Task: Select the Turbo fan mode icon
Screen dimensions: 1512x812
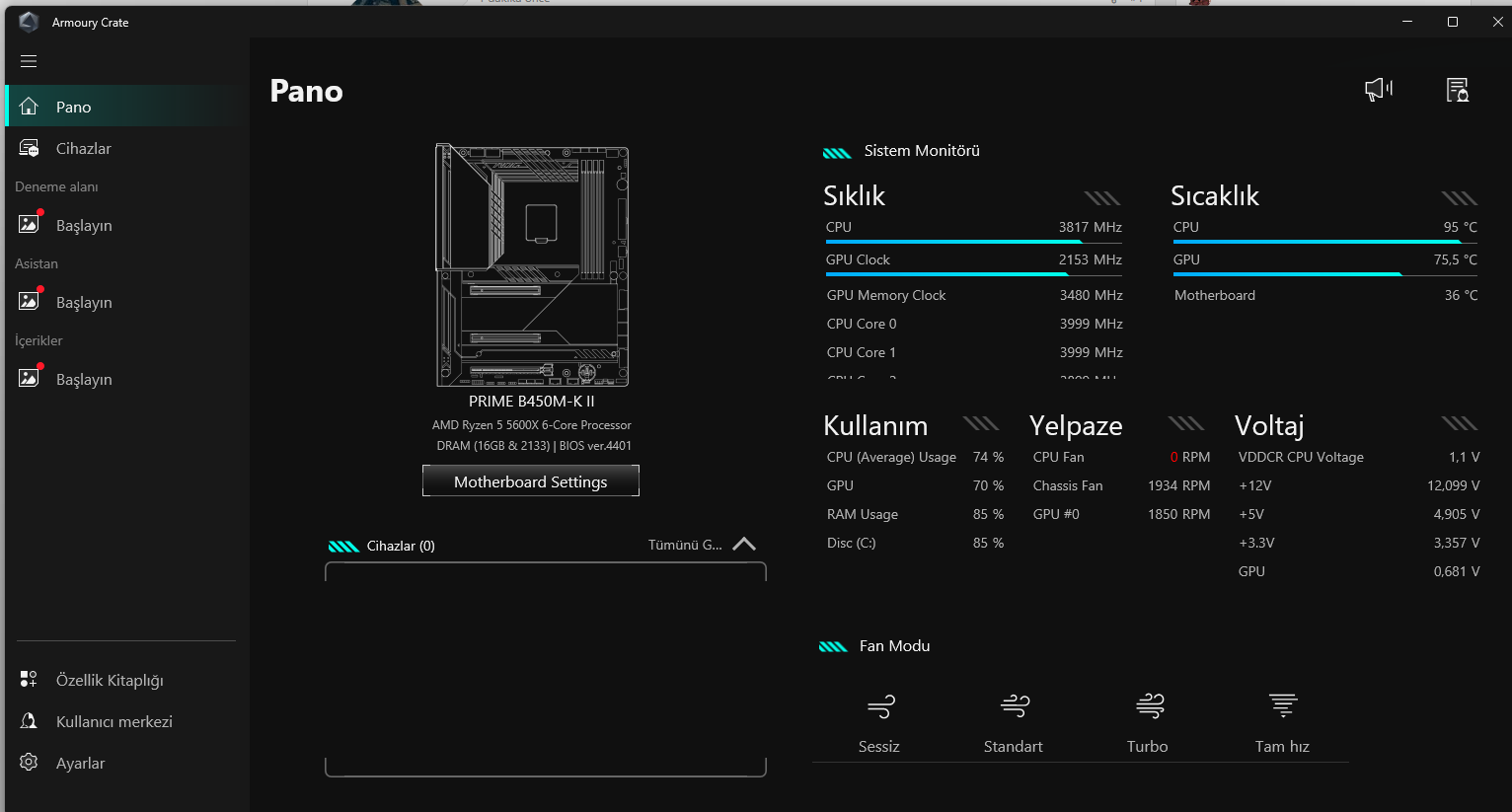Action: pyautogui.click(x=1150, y=706)
